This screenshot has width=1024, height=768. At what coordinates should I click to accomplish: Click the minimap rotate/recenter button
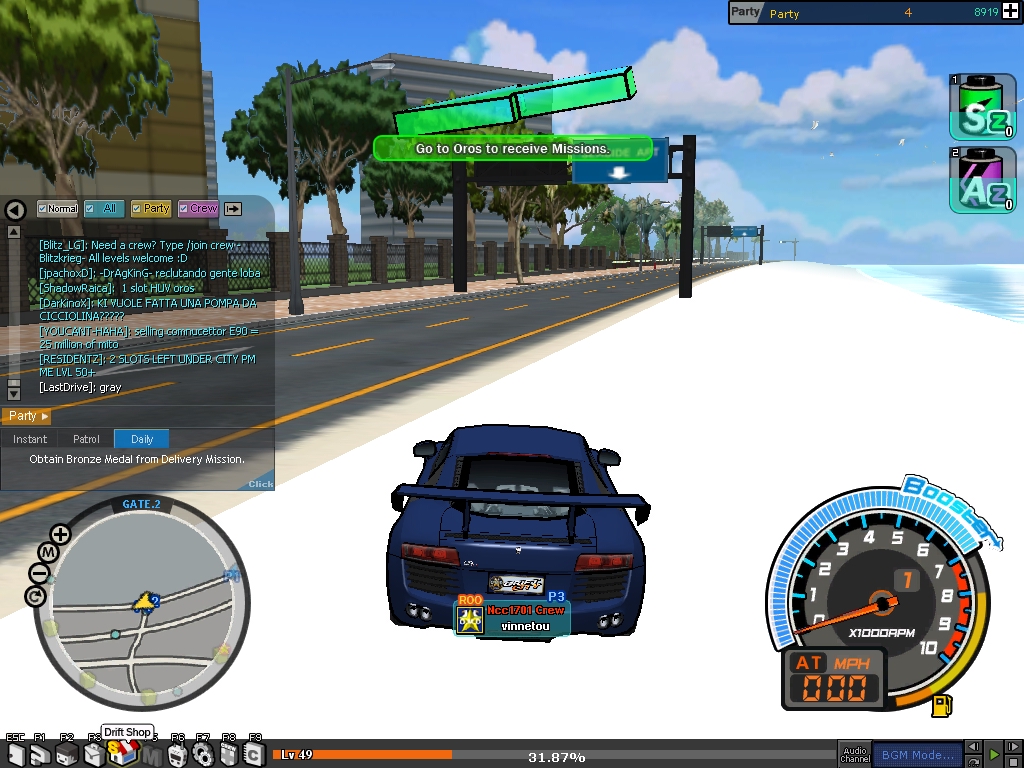35,596
